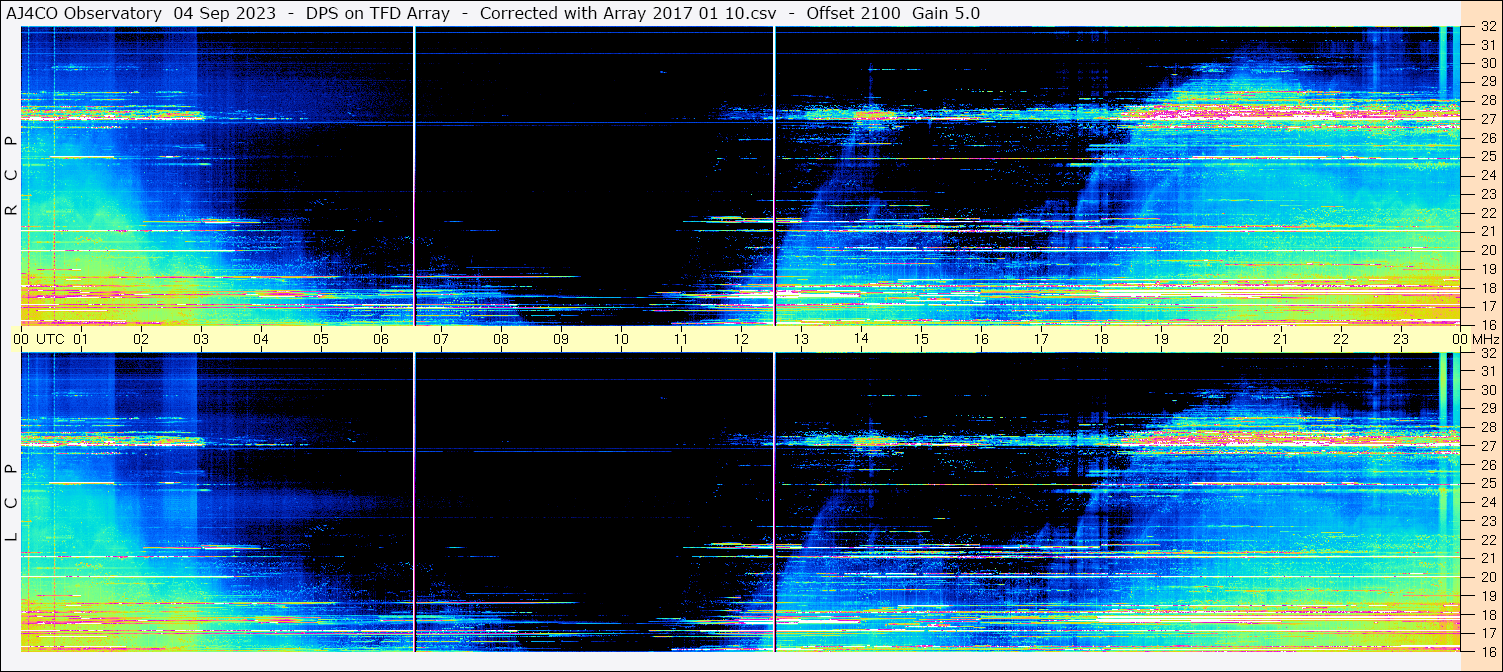Select the "16" hour label on UTC axis
Screen dimensions: 1503x672
click(981, 339)
